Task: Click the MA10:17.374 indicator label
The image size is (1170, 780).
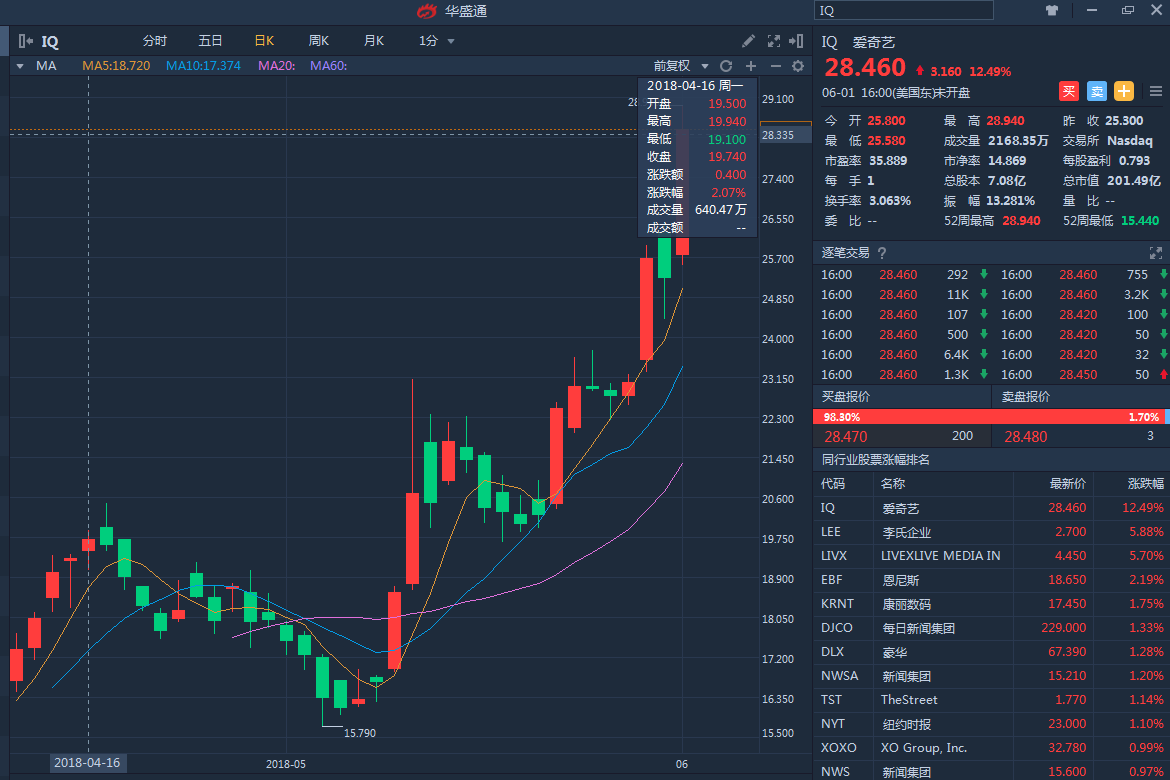Action: (203, 66)
